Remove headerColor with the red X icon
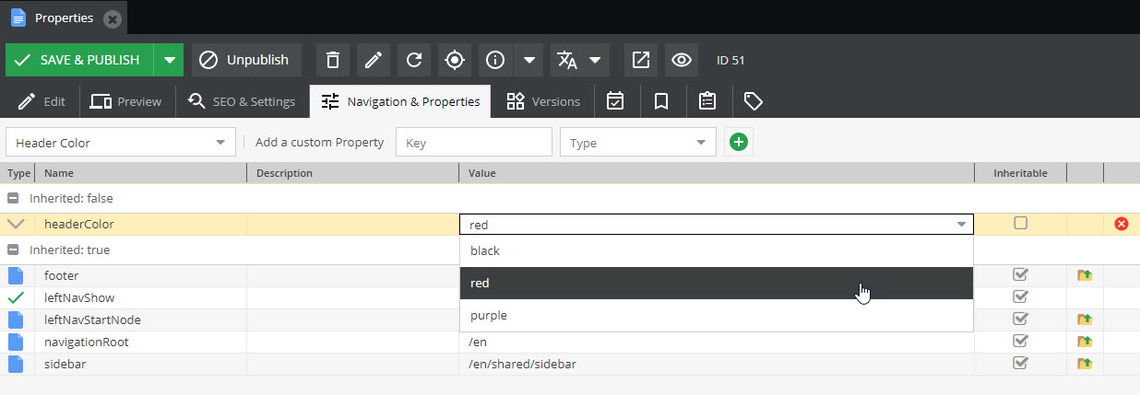This screenshot has height=395, width=1140. 1121,224
